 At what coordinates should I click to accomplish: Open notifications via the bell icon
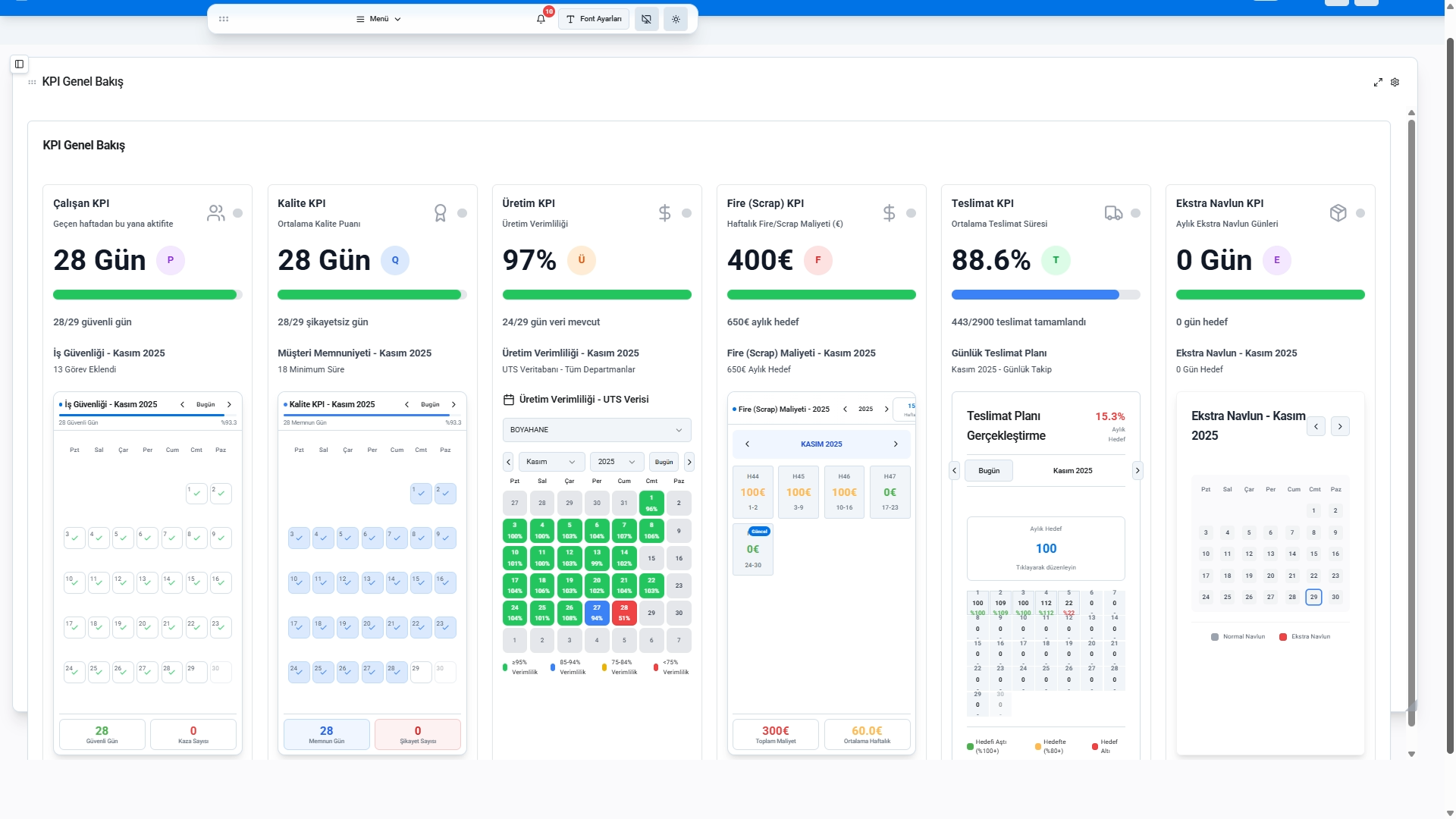click(x=541, y=19)
